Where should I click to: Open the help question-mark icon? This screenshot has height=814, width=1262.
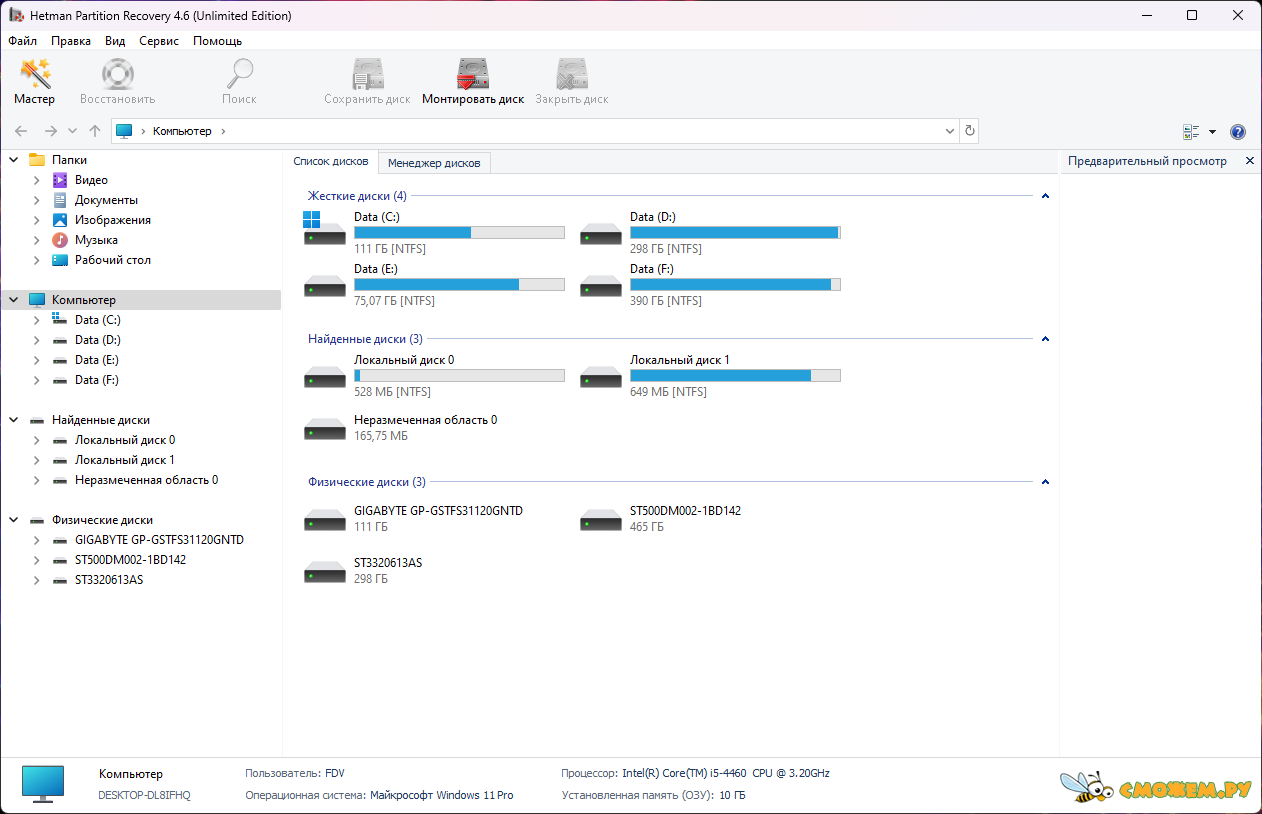tap(1238, 132)
